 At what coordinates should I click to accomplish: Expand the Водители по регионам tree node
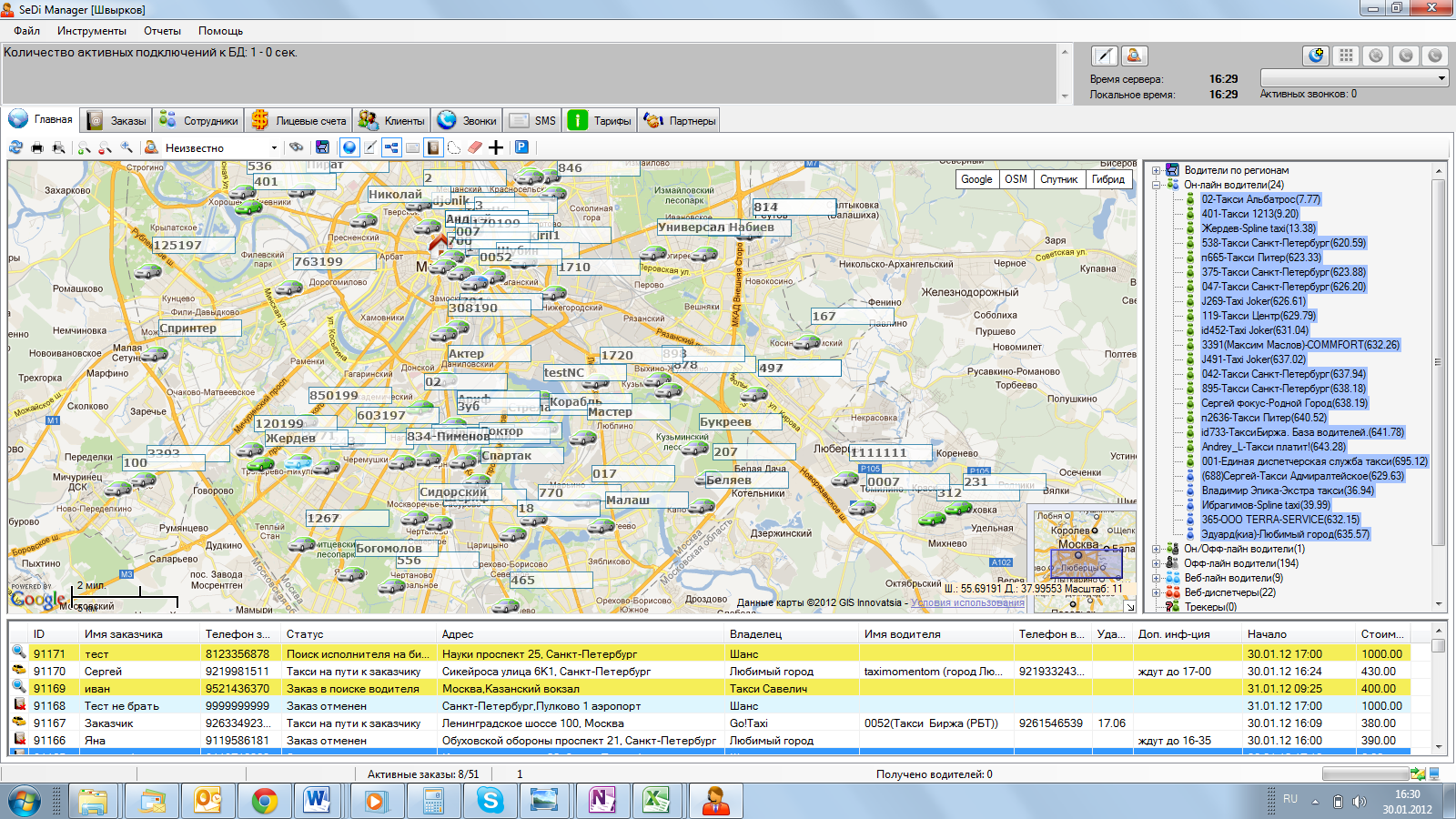[x=1156, y=170]
